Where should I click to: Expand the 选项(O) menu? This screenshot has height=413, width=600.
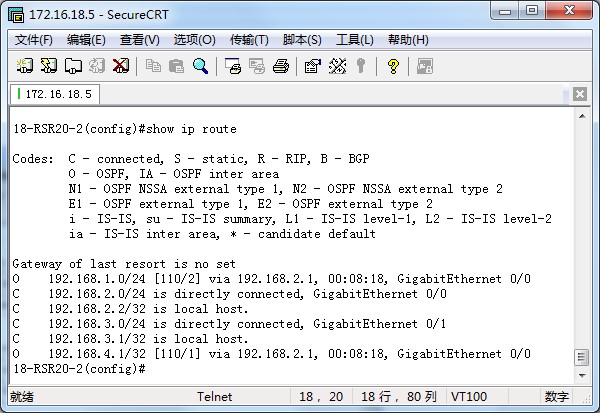(194, 40)
